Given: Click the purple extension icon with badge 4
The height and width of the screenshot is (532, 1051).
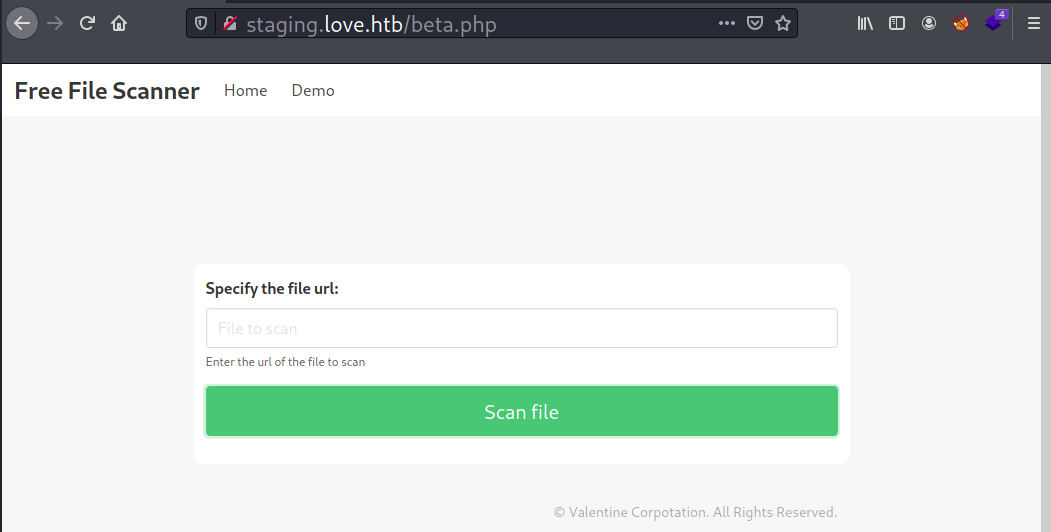Looking at the screenshot, I should (994, 22).
